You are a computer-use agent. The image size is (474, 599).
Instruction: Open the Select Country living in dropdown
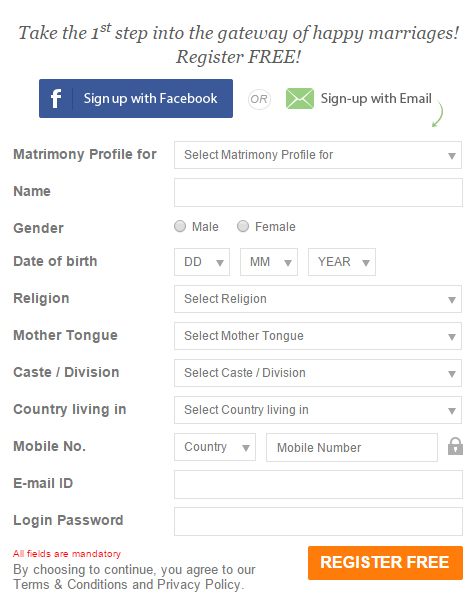(318, 410)
